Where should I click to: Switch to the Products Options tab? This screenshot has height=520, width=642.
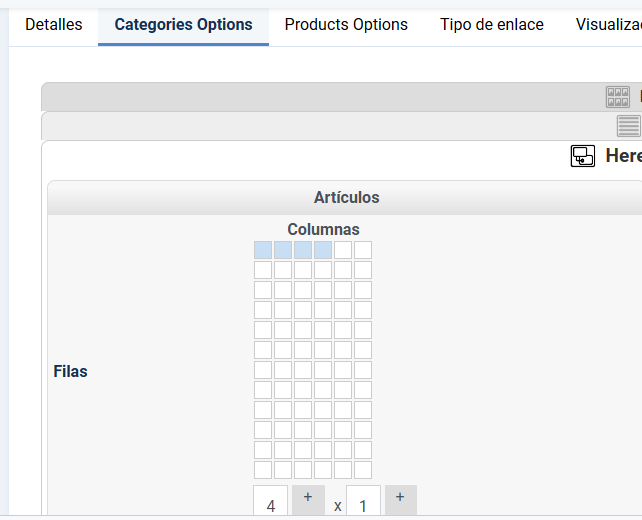pos(346,25)
